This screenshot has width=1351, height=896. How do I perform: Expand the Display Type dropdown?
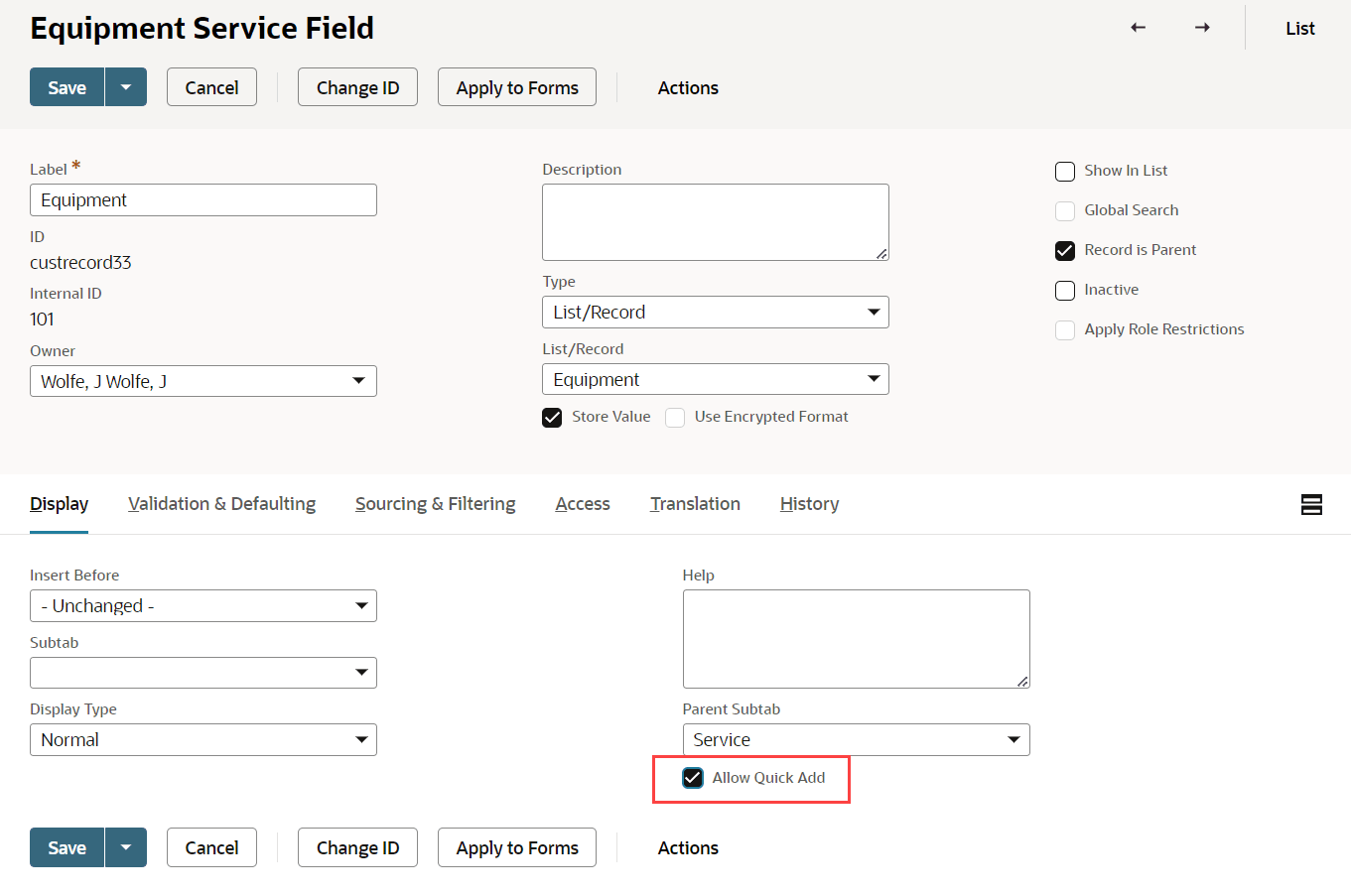click(203, 740)
